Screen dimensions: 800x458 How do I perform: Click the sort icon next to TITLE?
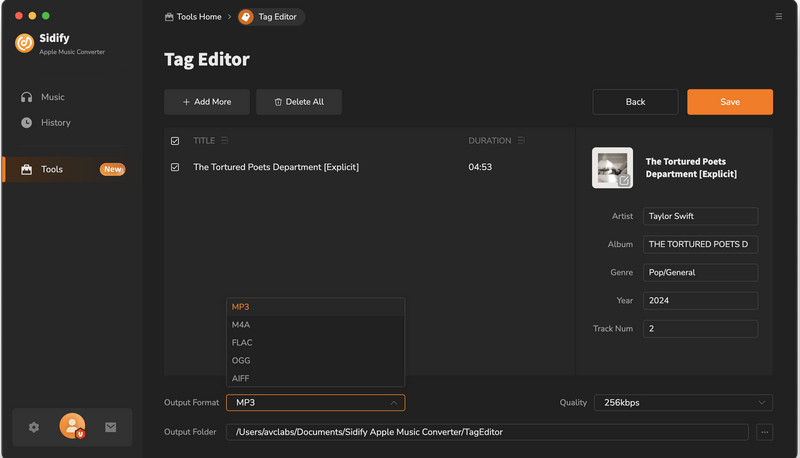pos(224,140)
